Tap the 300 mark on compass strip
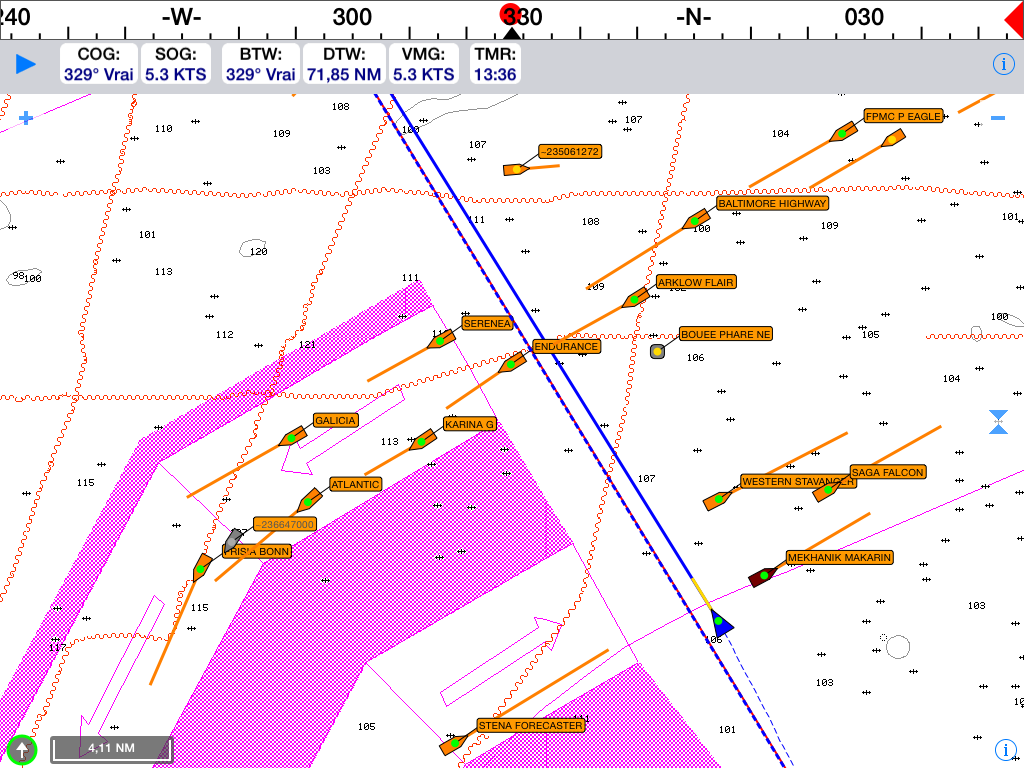 click(352, 18)
